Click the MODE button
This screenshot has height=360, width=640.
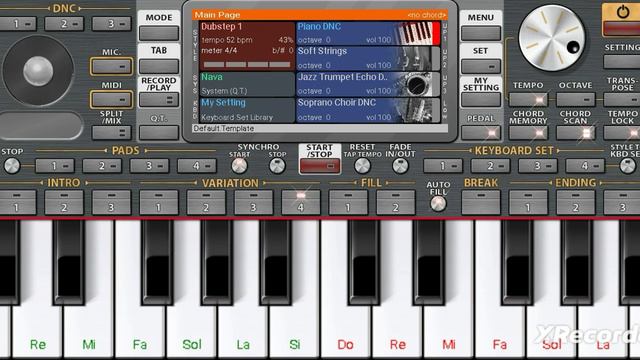(159, 33)
